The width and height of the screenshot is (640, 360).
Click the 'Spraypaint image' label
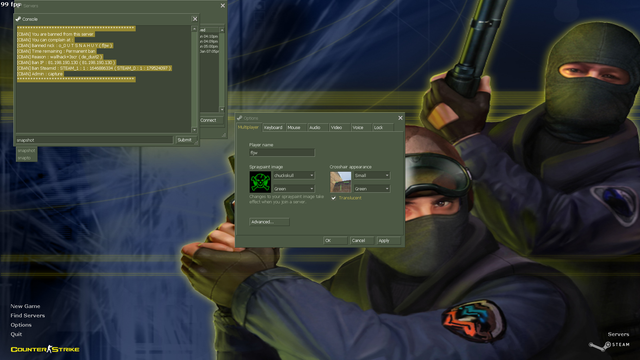click(266, 167)
